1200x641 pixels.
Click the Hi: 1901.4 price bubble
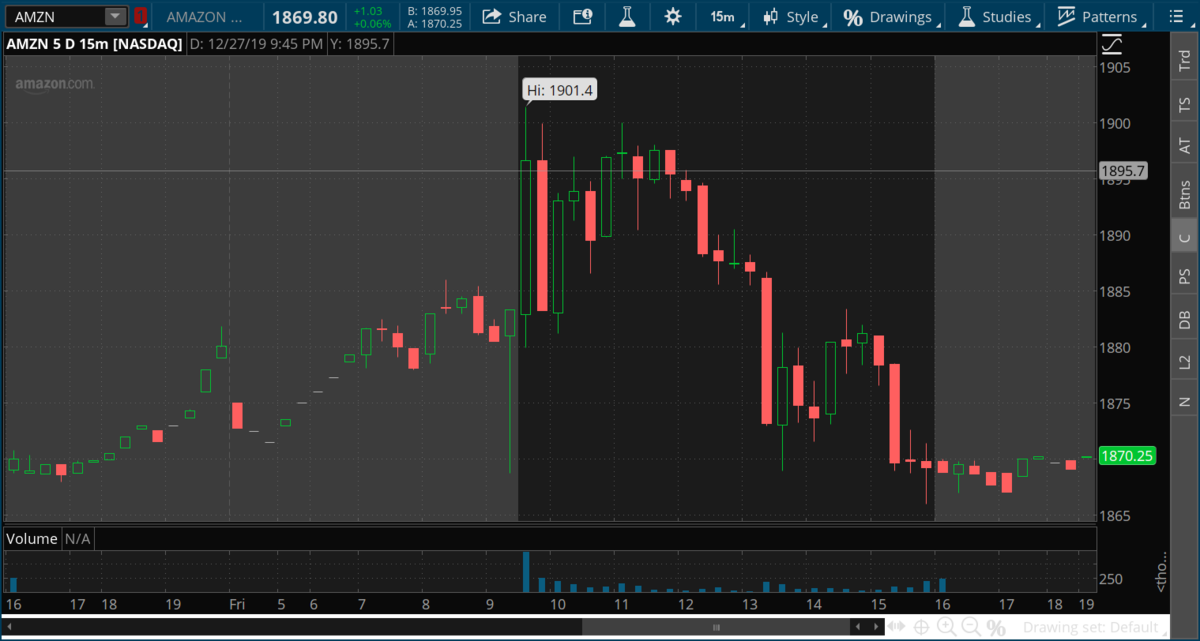(561, 90)
